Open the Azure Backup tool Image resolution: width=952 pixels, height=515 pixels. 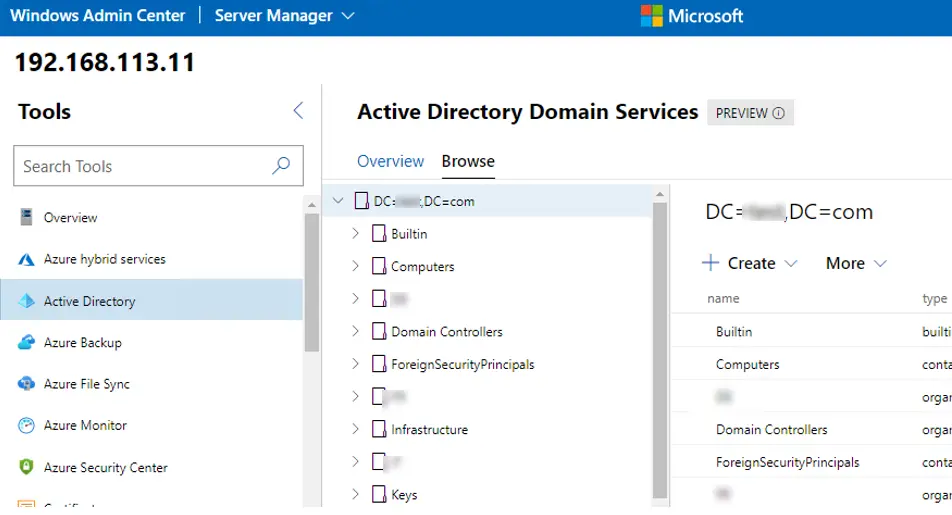point(152,343)
